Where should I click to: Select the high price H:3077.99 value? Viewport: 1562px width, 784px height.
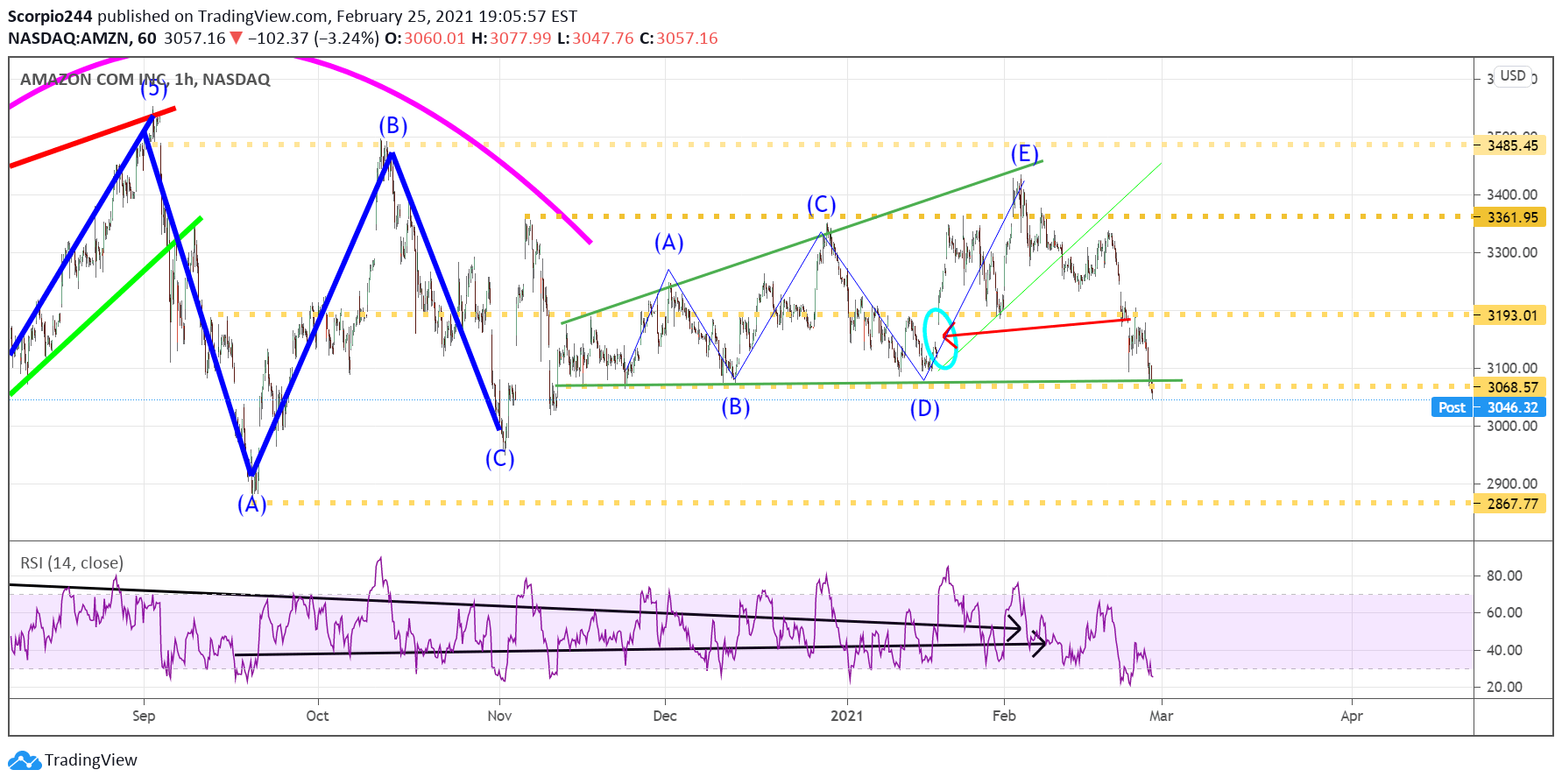tap(512, 39)
